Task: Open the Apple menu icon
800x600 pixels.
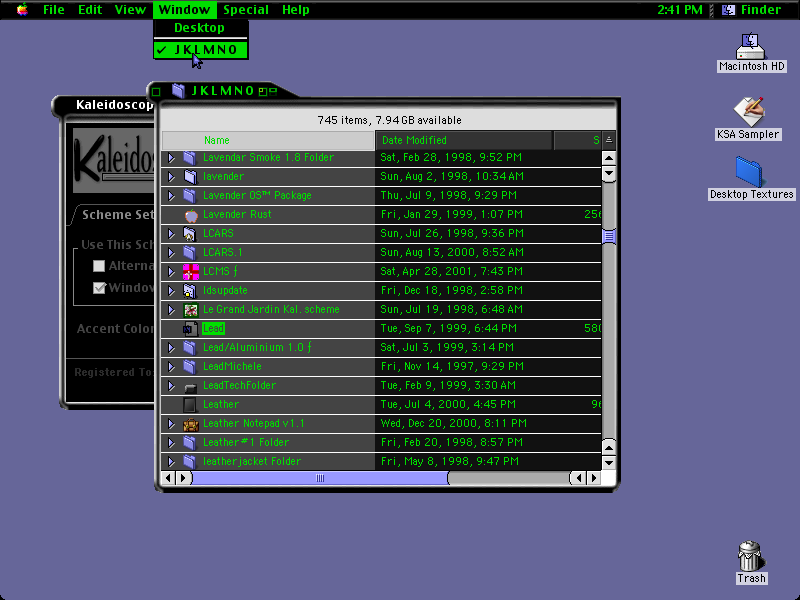Action: 22,9
